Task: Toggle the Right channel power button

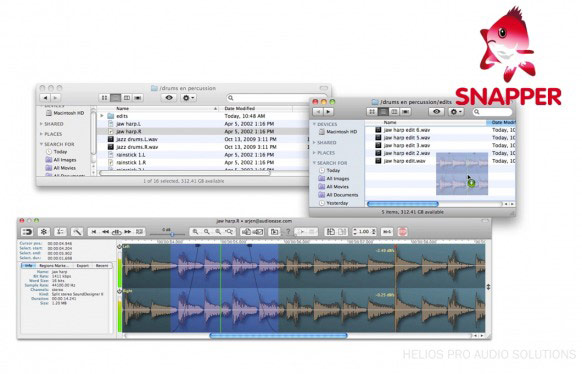Action: (120, 291)
